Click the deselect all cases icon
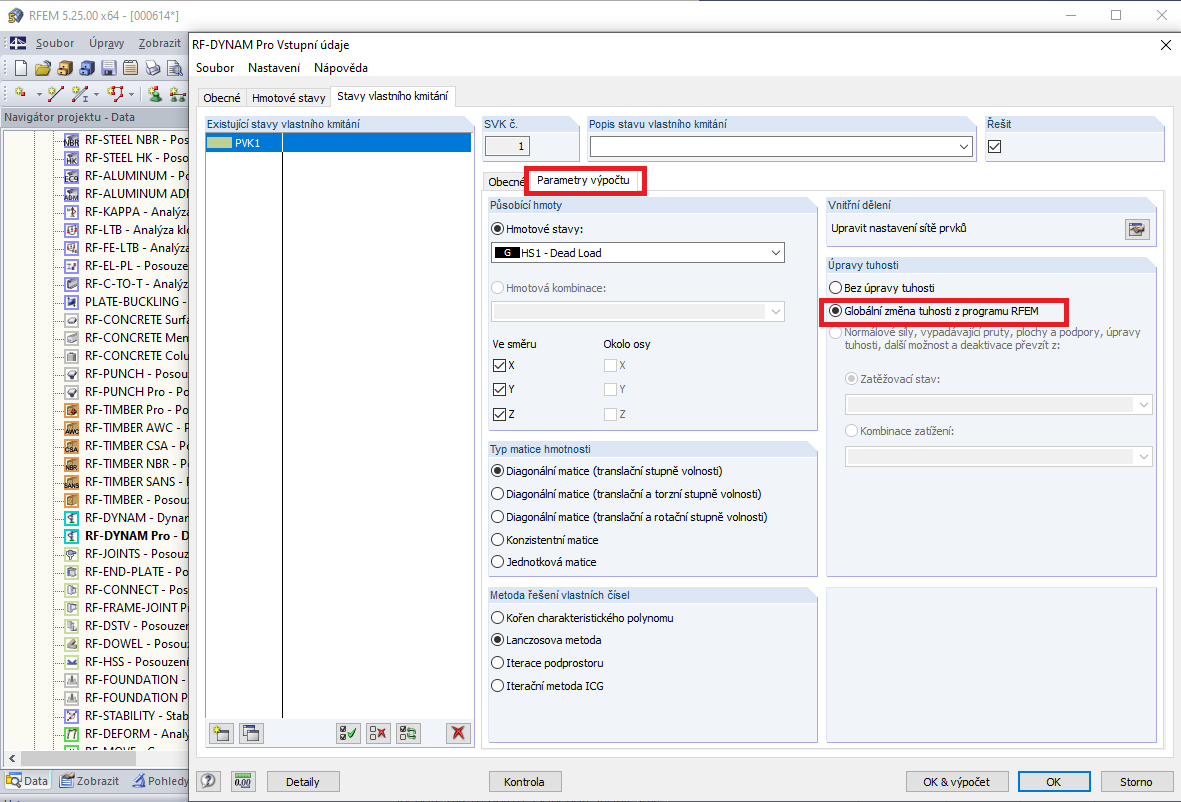The width and height of the screenshot is (1181, 802). point(378,733)
